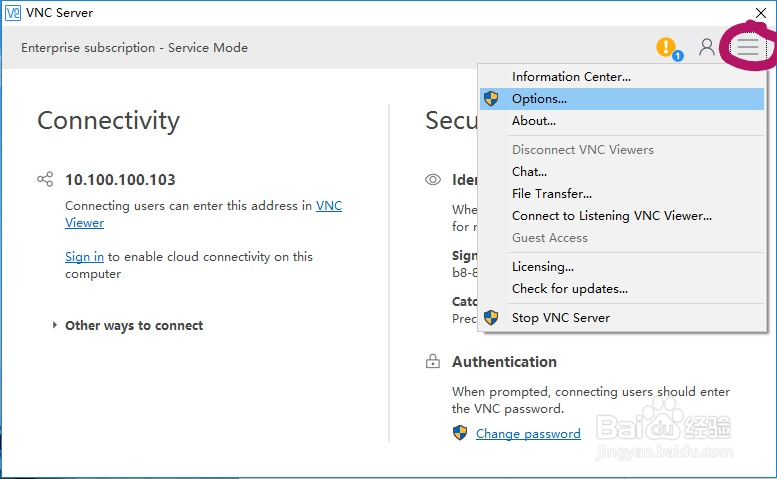
Task: Select Options... from the menu
Action: tap(539, 99)
